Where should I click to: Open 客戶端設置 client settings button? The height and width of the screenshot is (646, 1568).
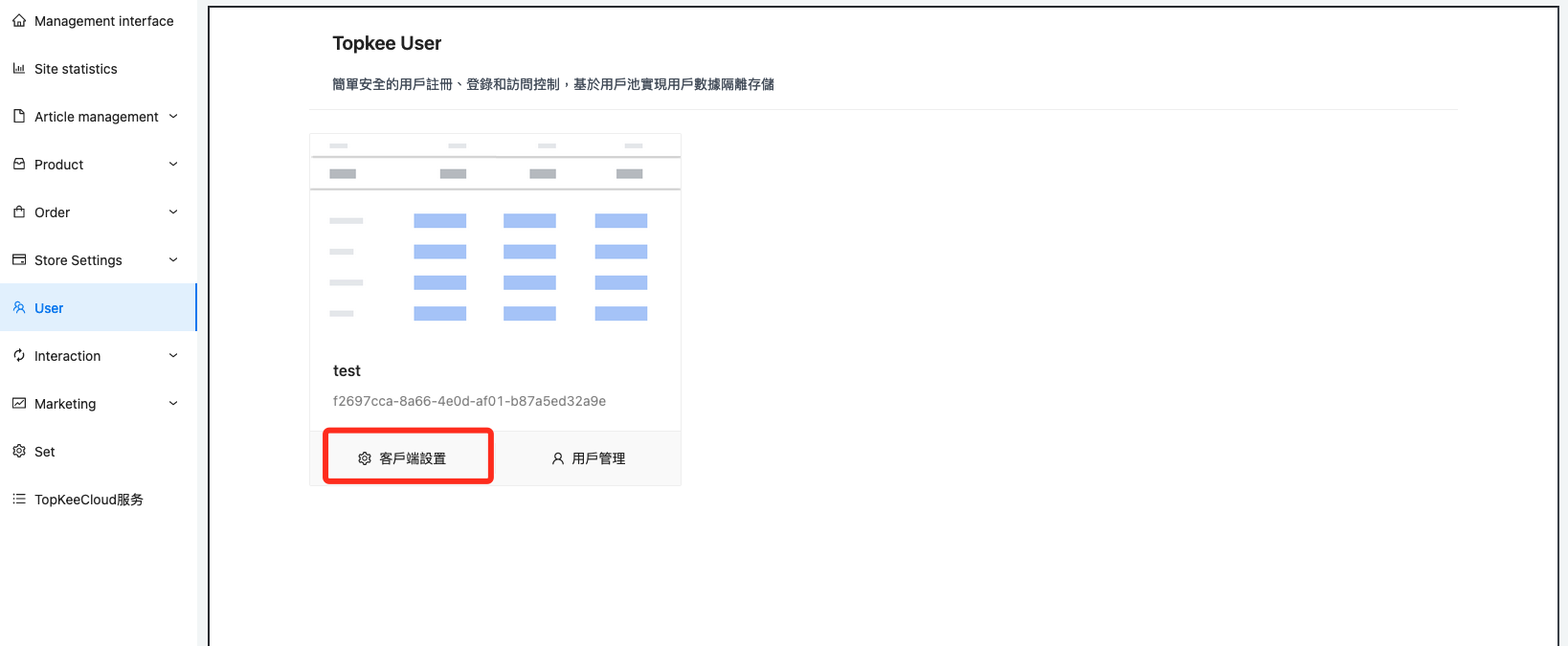click(403, 458)
